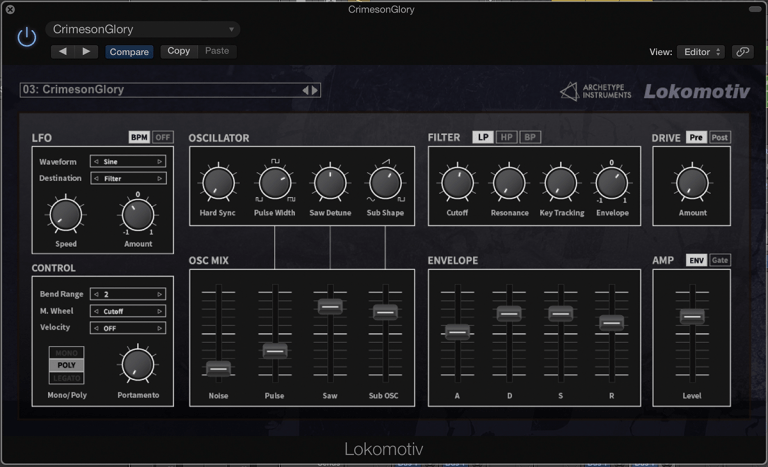The width and height of the screenshot is (768, 467).
Task: Click the Compare button
Action: click(129, 52)
